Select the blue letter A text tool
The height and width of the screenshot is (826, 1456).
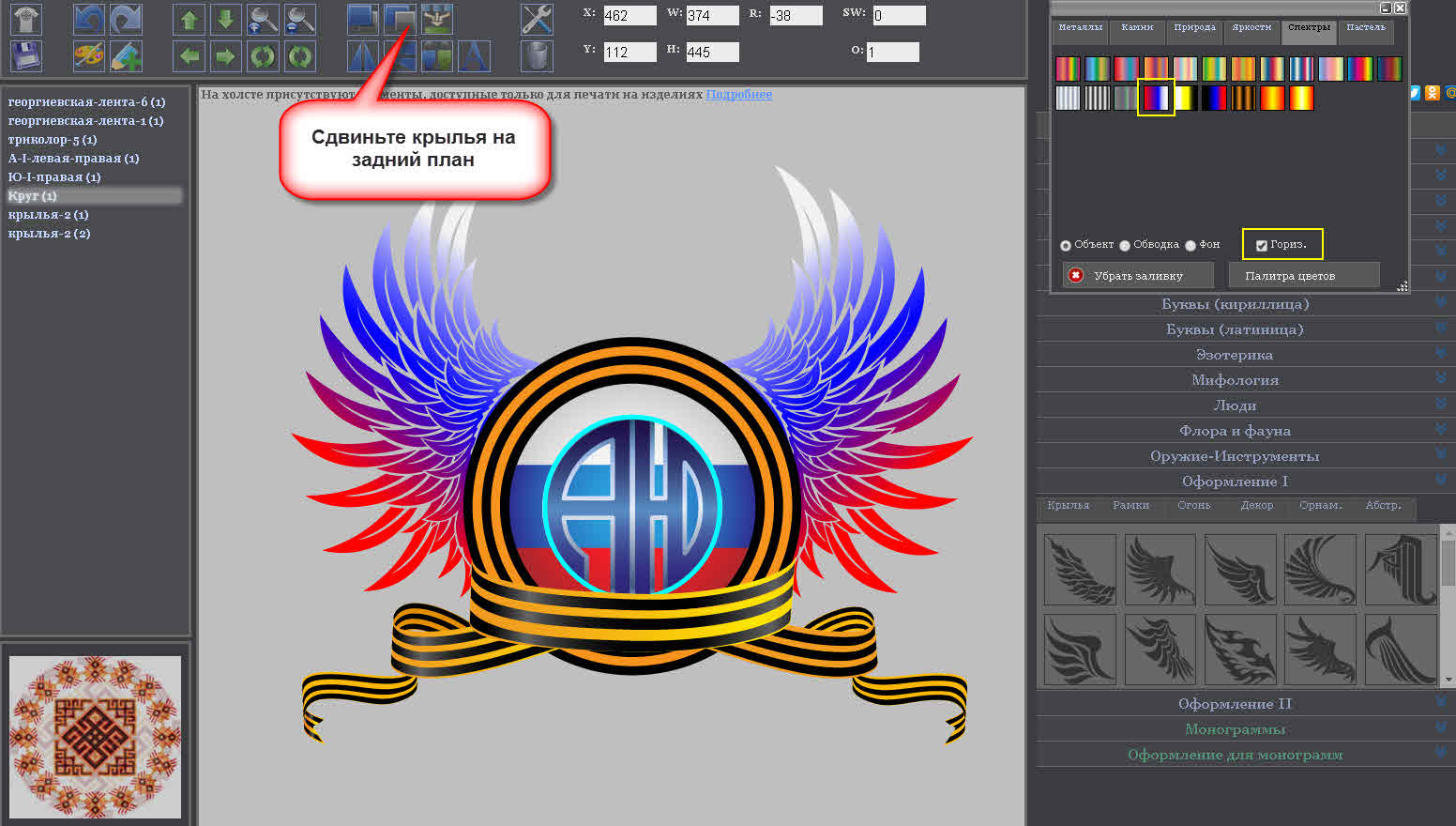click(x=474, y=56)
